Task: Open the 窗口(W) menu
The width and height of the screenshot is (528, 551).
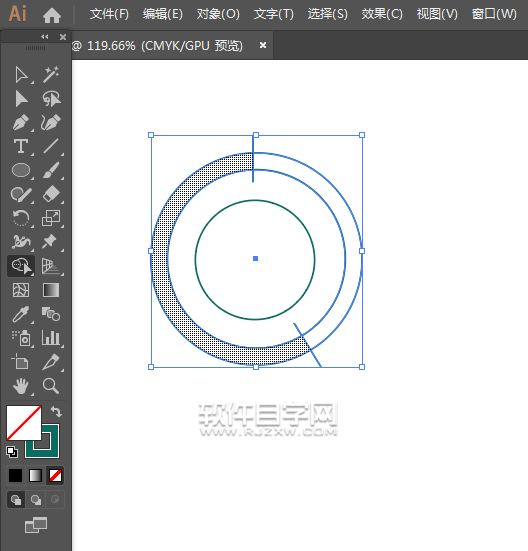Action: (x=494, y=14)
